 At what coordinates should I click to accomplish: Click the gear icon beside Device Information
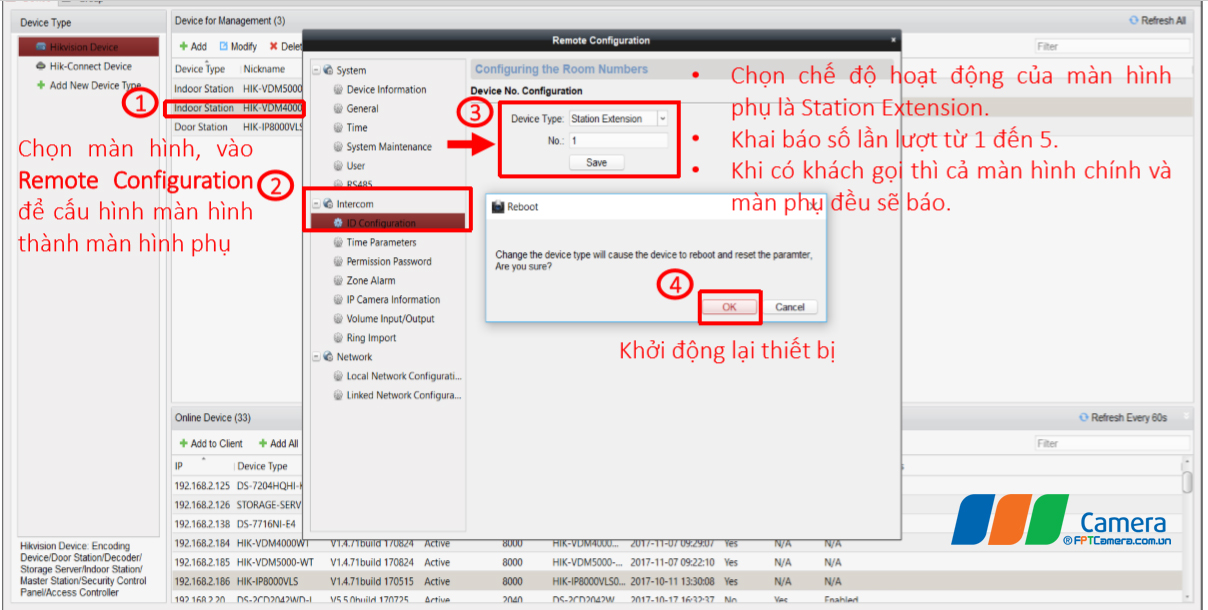pos(338,90)
